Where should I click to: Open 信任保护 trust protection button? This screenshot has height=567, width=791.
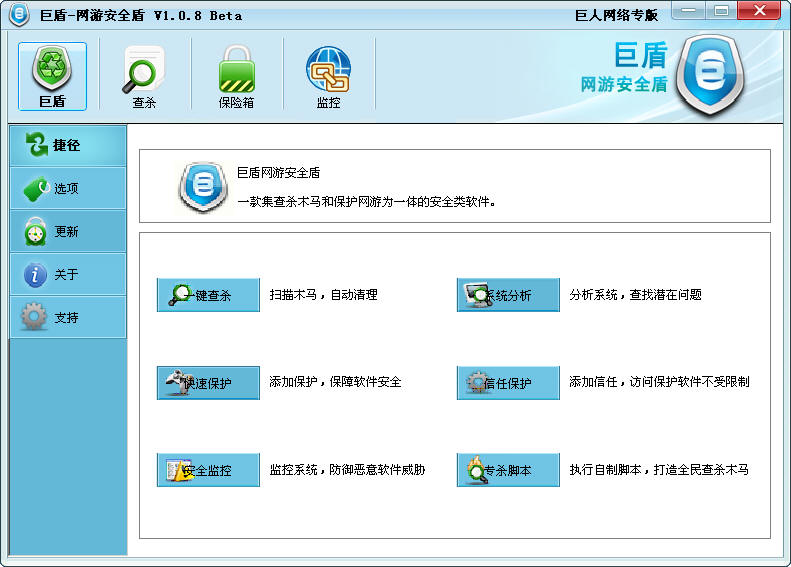click(508, 383)
